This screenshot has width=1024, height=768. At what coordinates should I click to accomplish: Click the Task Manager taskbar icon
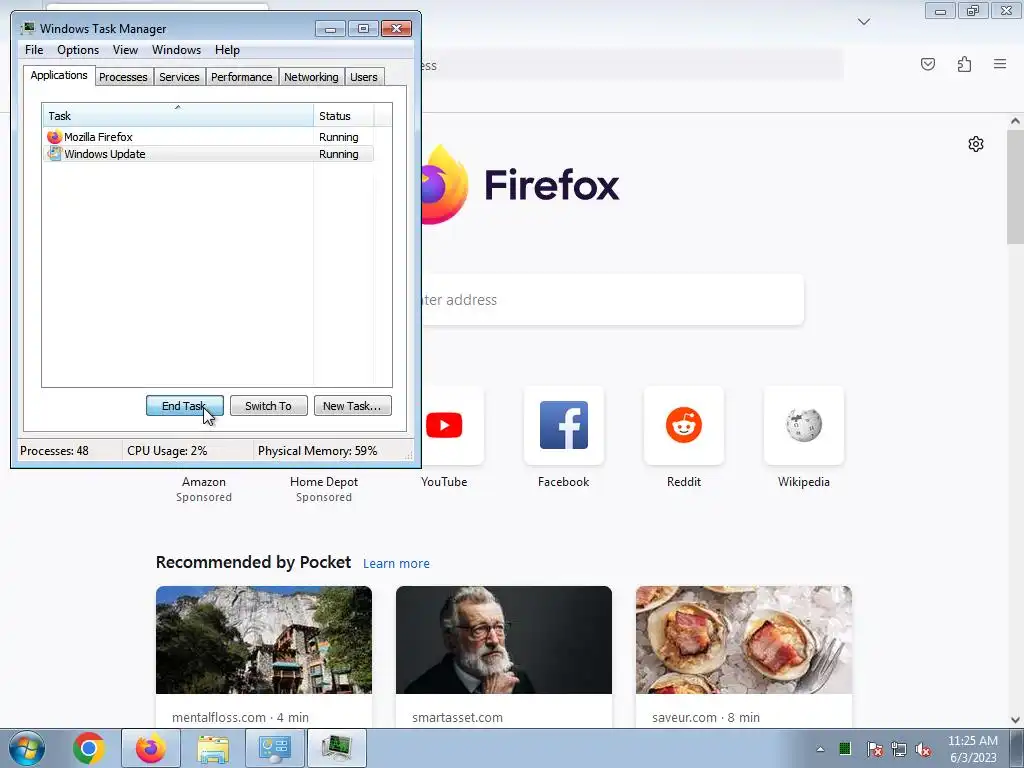pos(337,748)
